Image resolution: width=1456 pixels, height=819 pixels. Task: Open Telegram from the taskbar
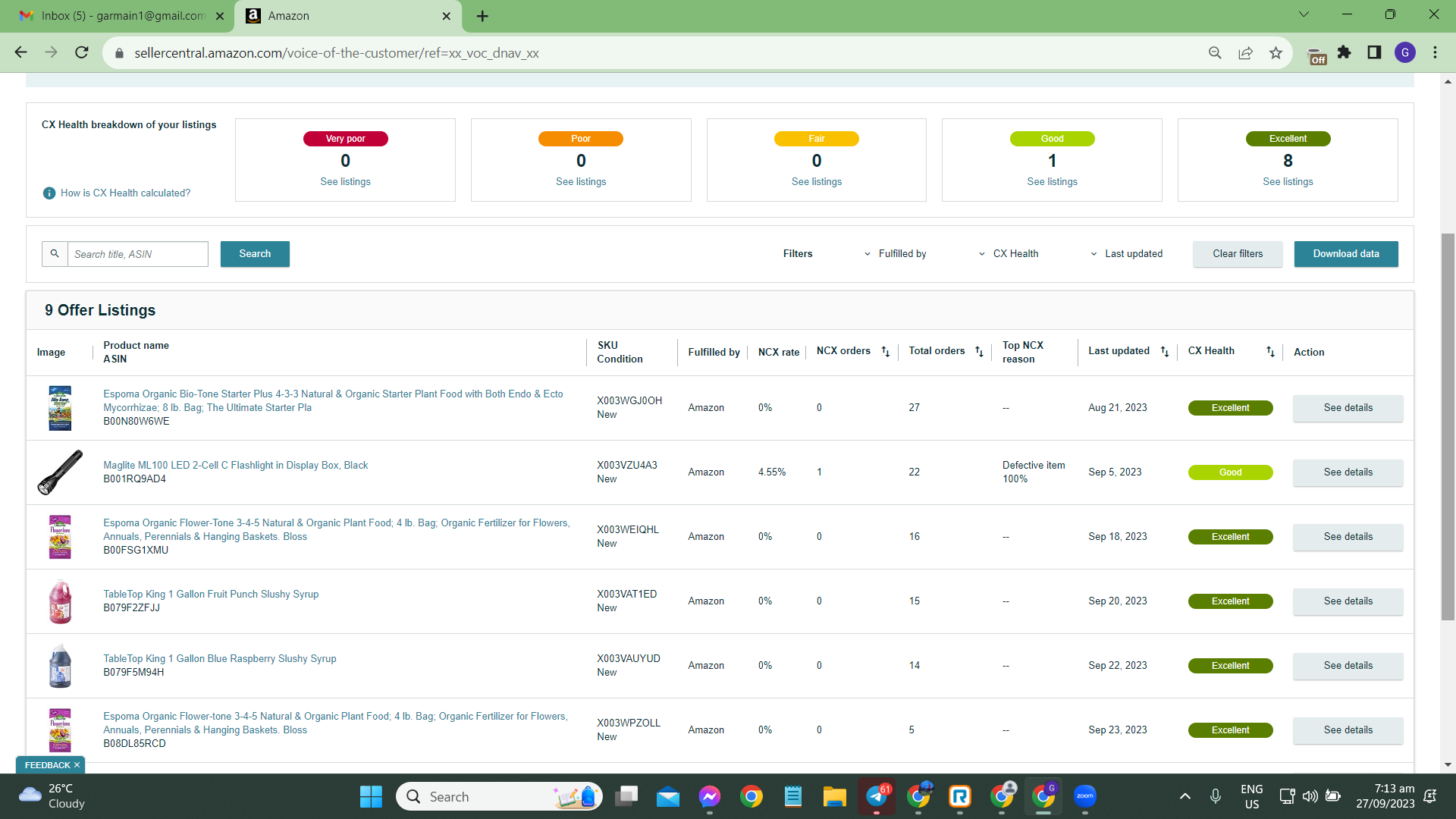(877, 796)
